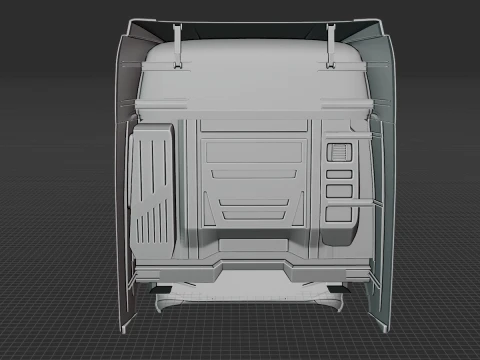Select the ventilation grille on the model's right panel
Viewport: 480px width, 360px height.
[x=339, y=153]
